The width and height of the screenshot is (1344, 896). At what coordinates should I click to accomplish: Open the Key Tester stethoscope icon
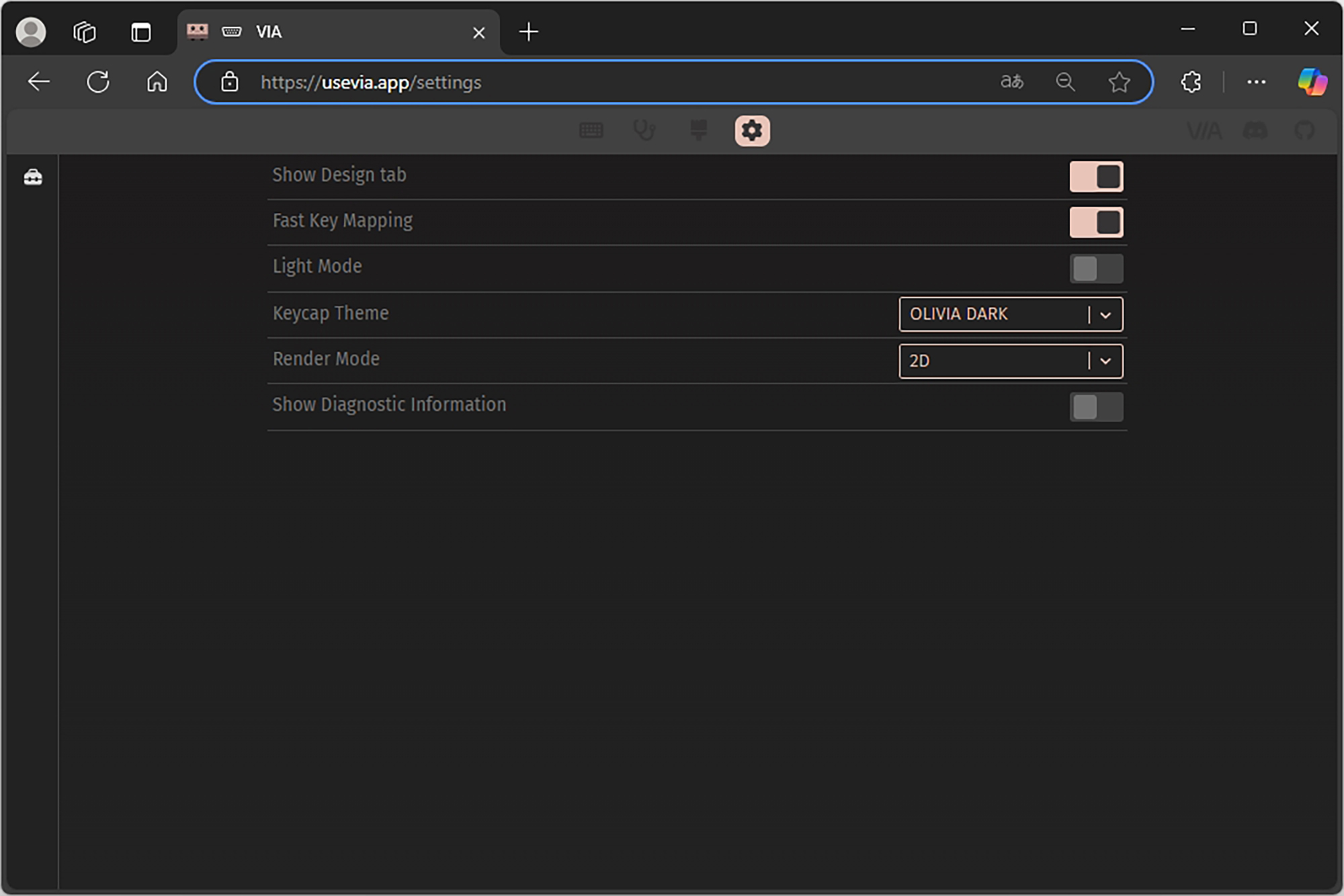(x=644, y=130)
